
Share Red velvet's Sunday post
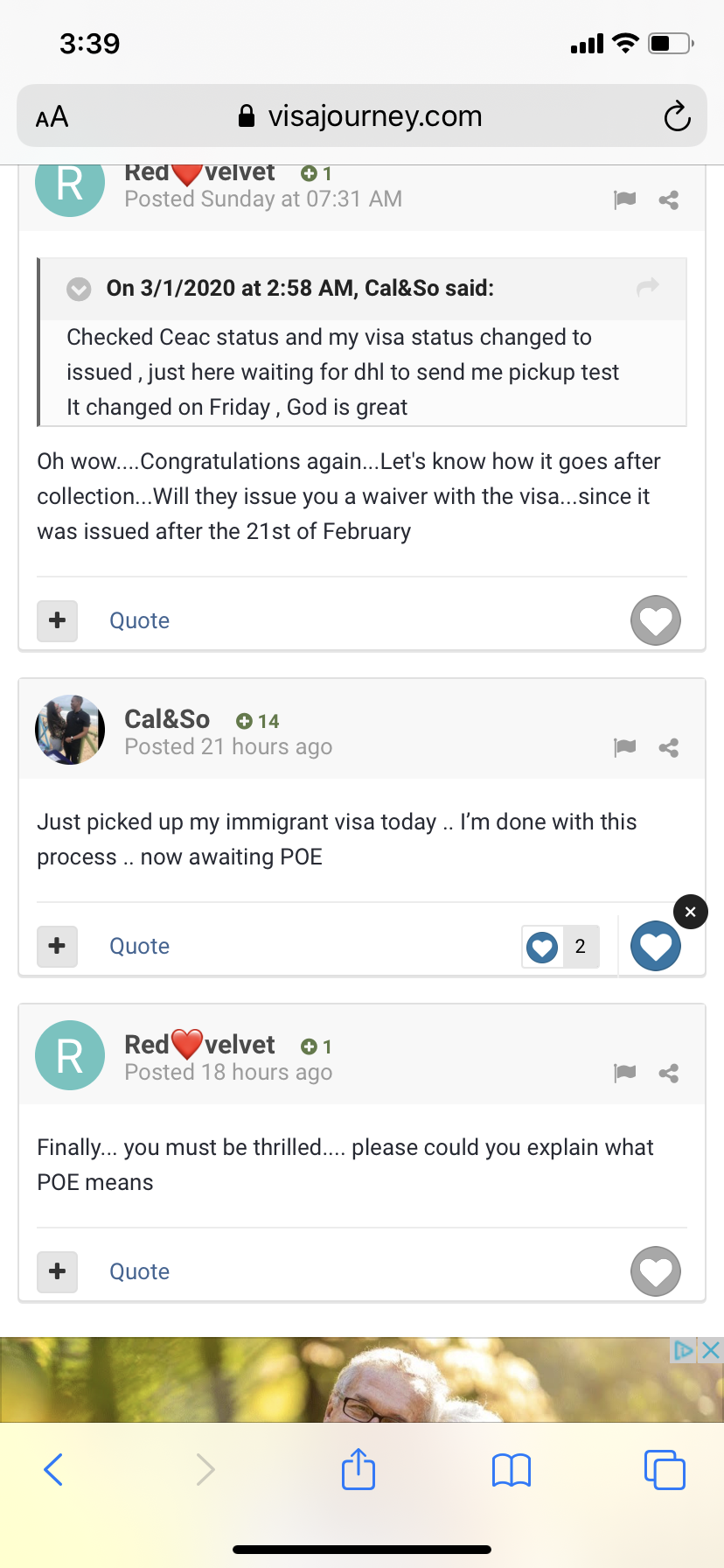coord(669,200)
